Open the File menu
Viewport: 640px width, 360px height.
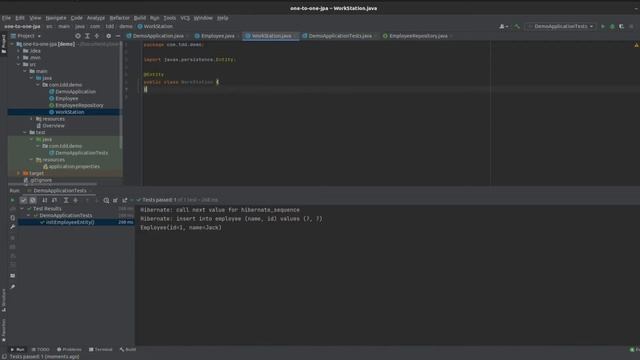click(x=6, y=18)
